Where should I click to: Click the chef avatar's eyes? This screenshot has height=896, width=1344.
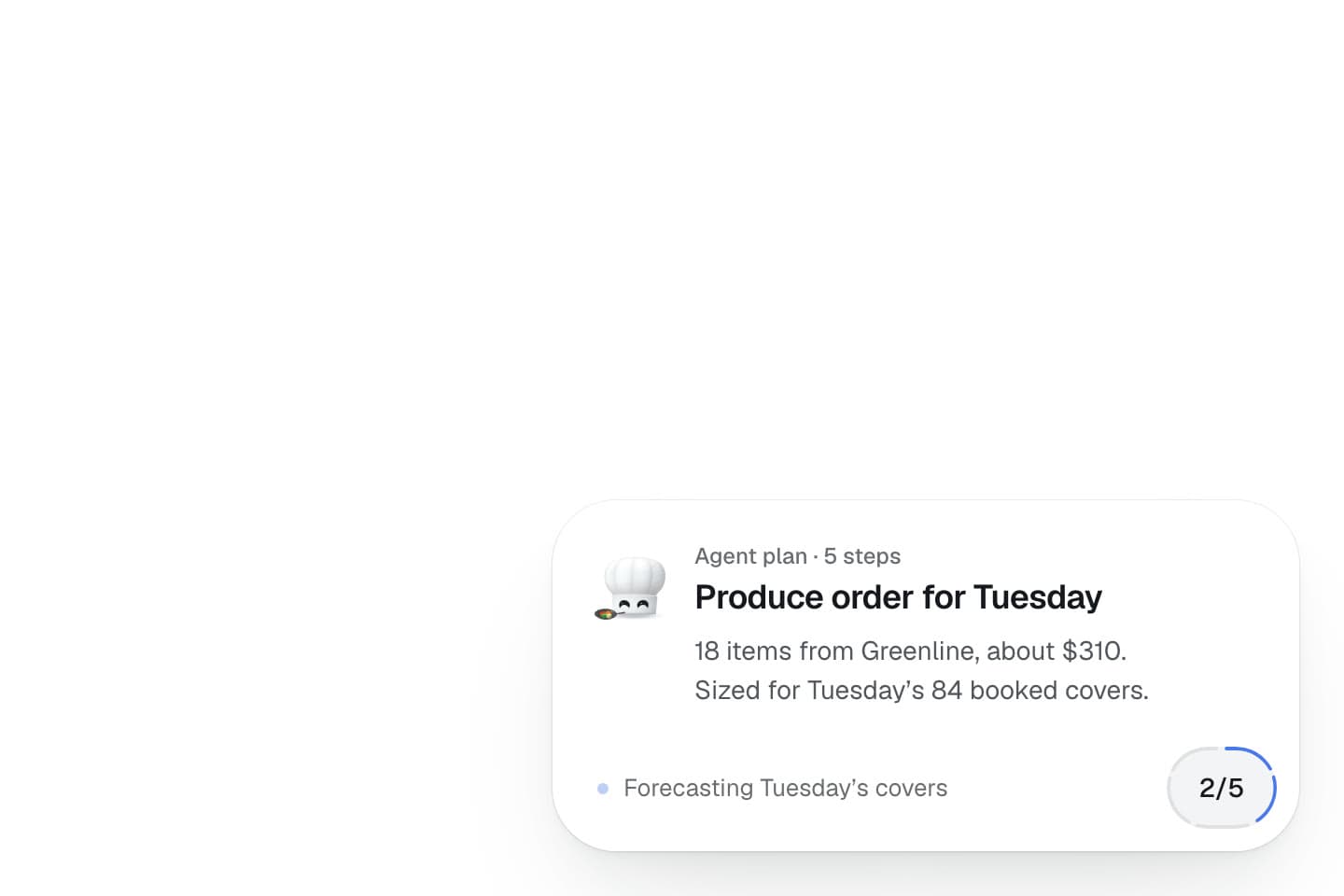coord(634,605)
